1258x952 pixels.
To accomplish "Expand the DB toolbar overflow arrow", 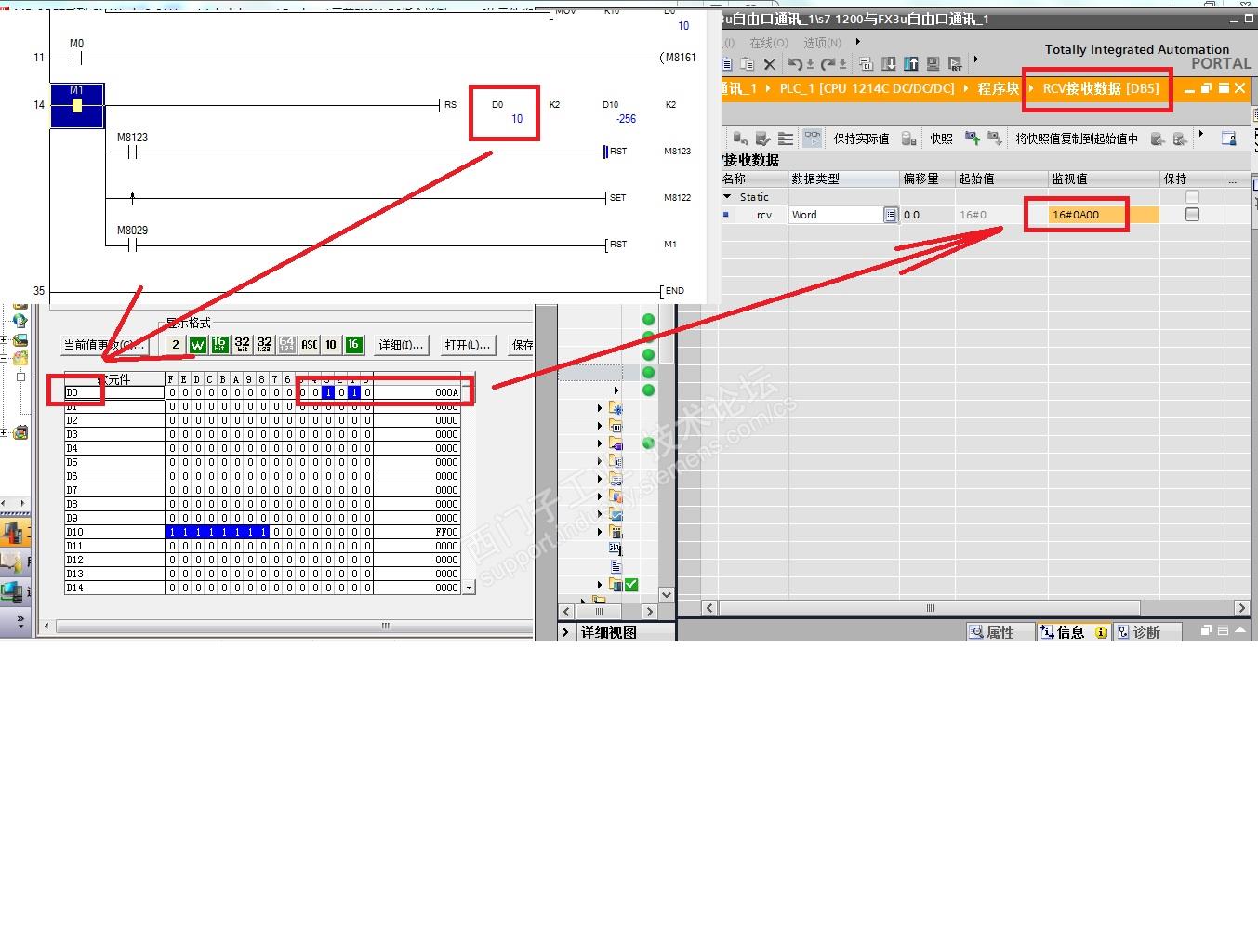I will (x=1201, y=135).
